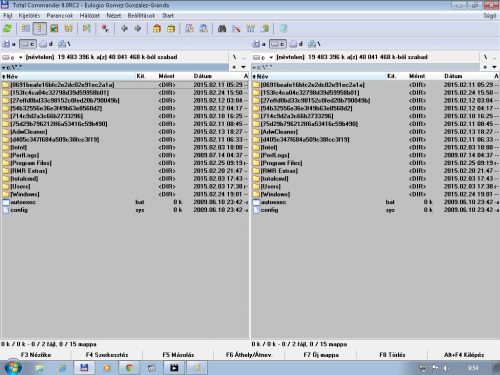Open network neighborhood in left drive bar
Image resolution: width=500 pixels, height=375 pixels.
coord(64,44)
